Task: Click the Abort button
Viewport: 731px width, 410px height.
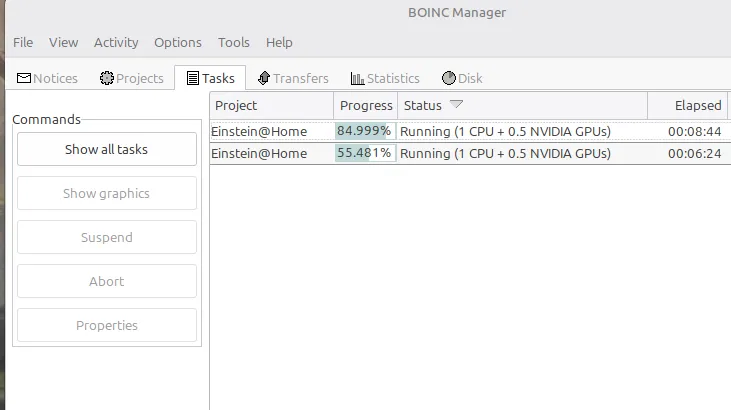Action: click(107, 281)
